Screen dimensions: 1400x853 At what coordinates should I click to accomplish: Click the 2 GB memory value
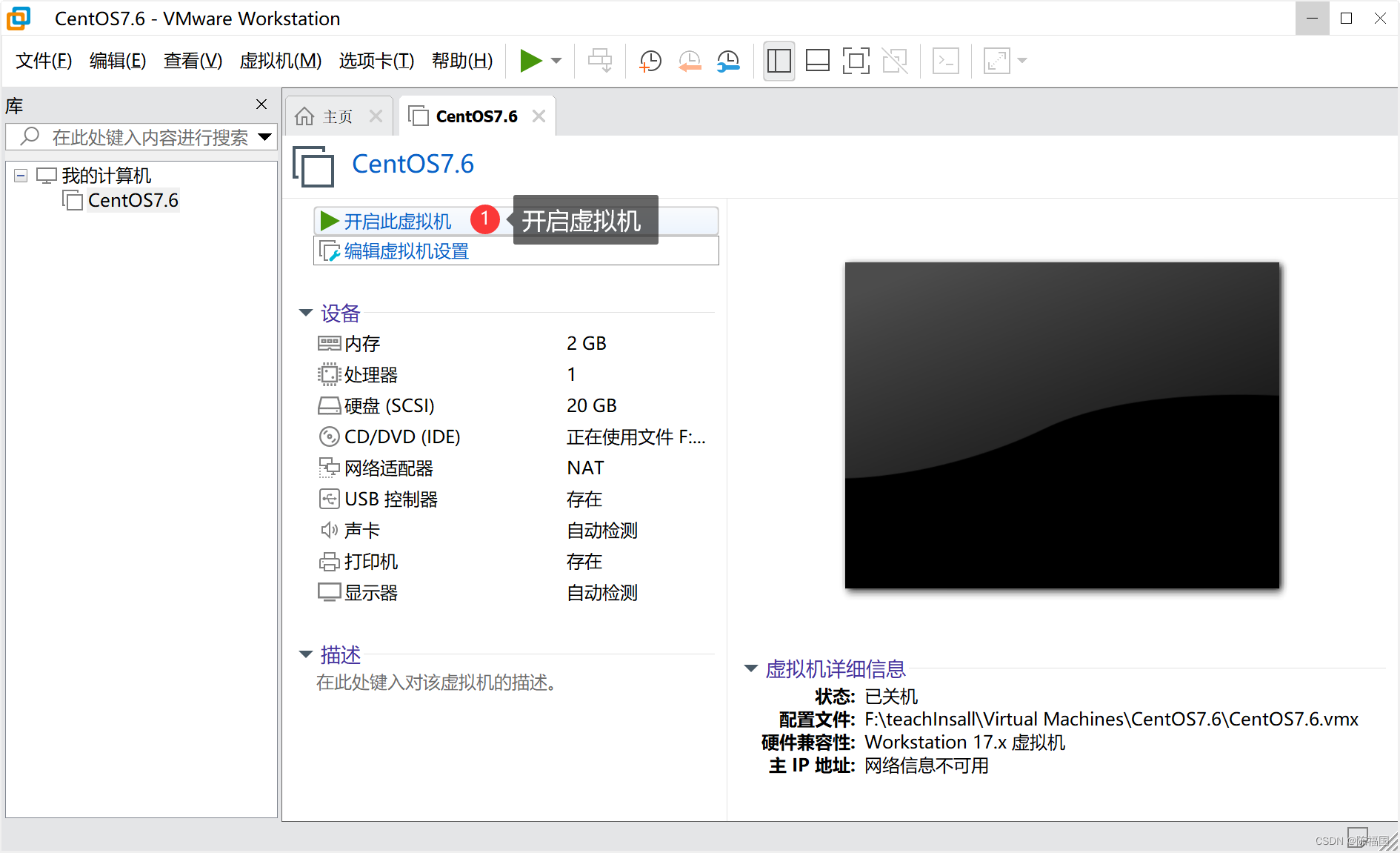(x=587, y=343)
